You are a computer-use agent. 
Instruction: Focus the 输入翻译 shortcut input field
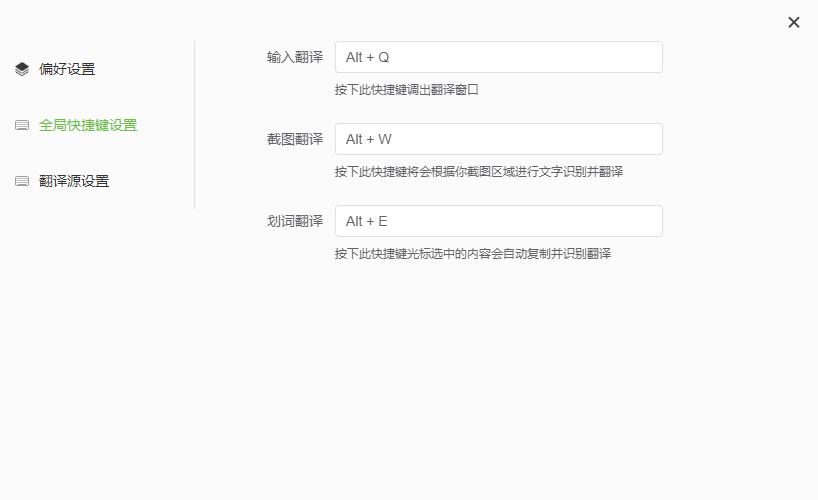click(x=498, y=57)
